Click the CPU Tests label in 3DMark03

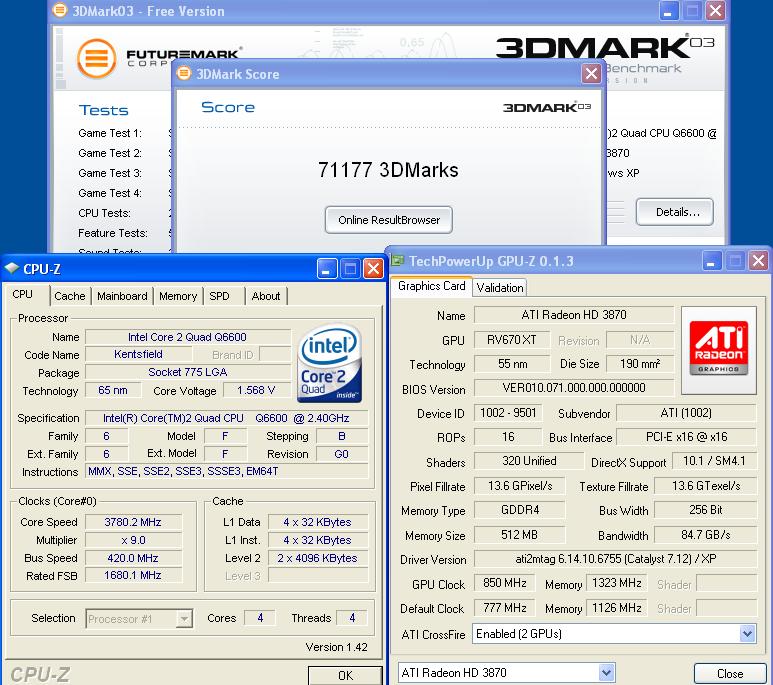(105, 213)
